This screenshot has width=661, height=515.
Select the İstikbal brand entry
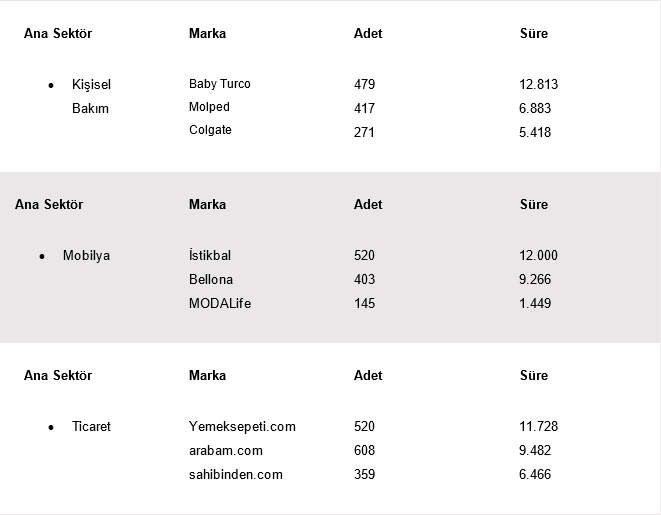pos(210,255)
